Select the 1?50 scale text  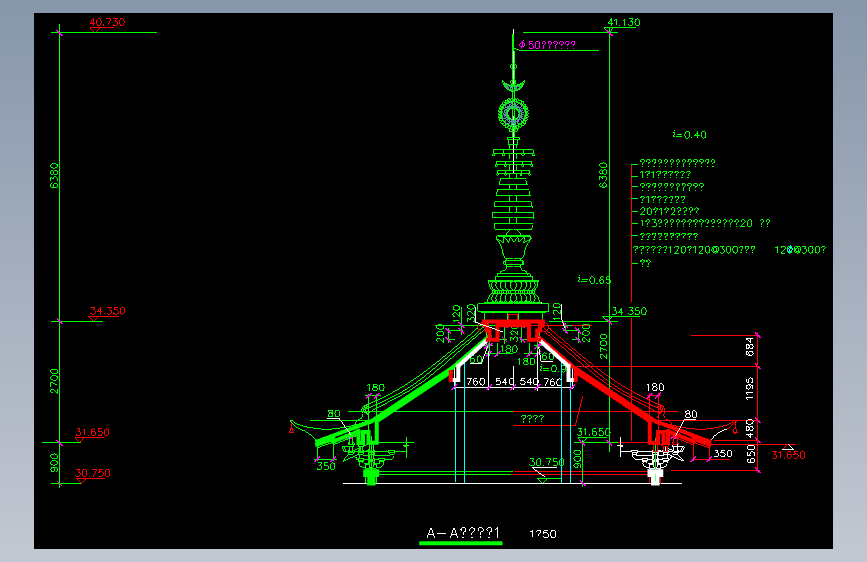pyautogui.click(x=542, y=534)
